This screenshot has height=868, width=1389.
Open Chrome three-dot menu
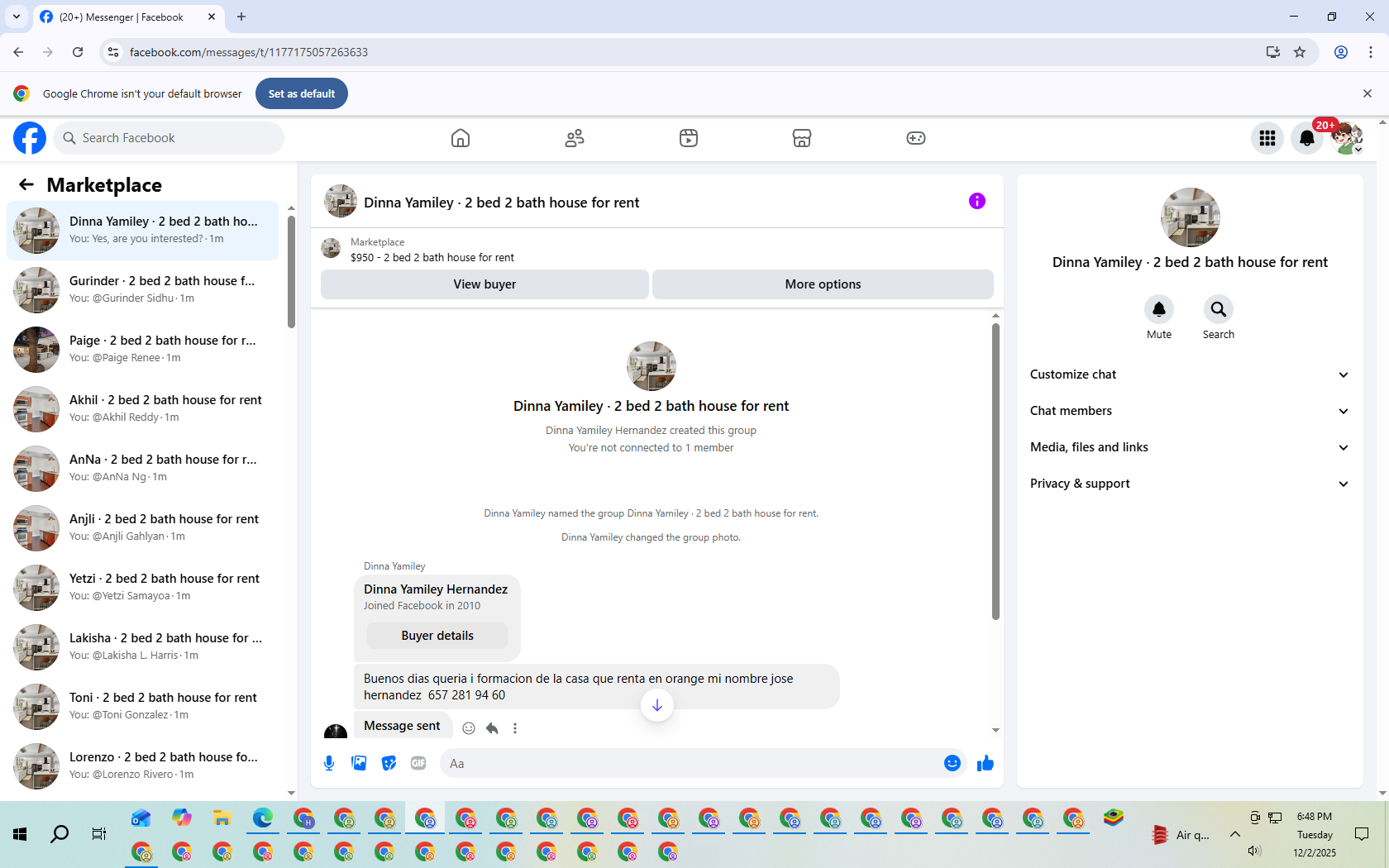tap(1371, 52)
